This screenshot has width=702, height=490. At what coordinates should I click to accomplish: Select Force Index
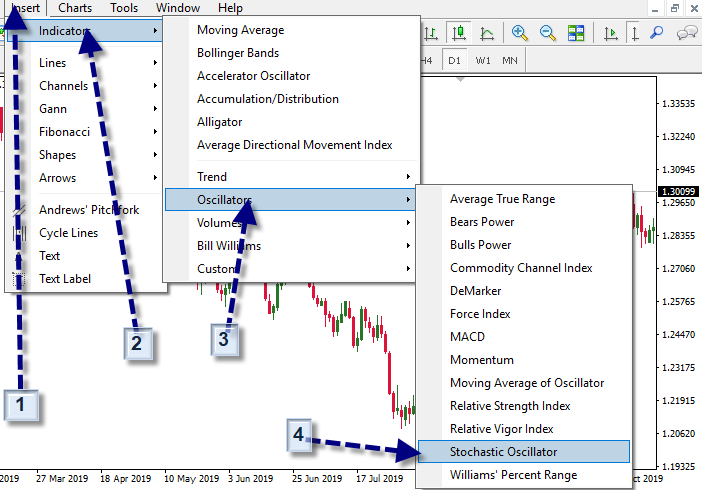tap(523, 314)
